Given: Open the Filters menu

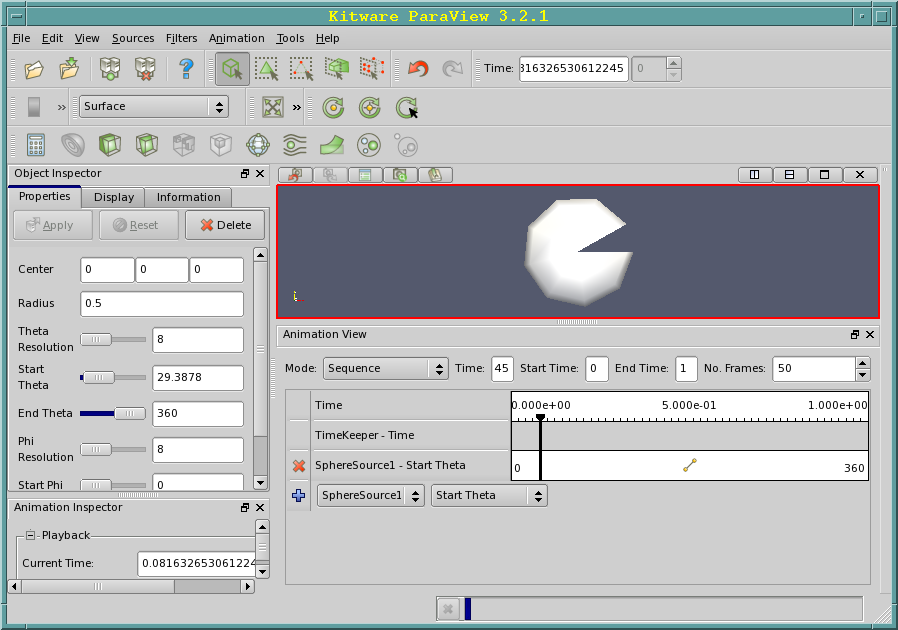Looking at the screenshot, I should (181, 38).
